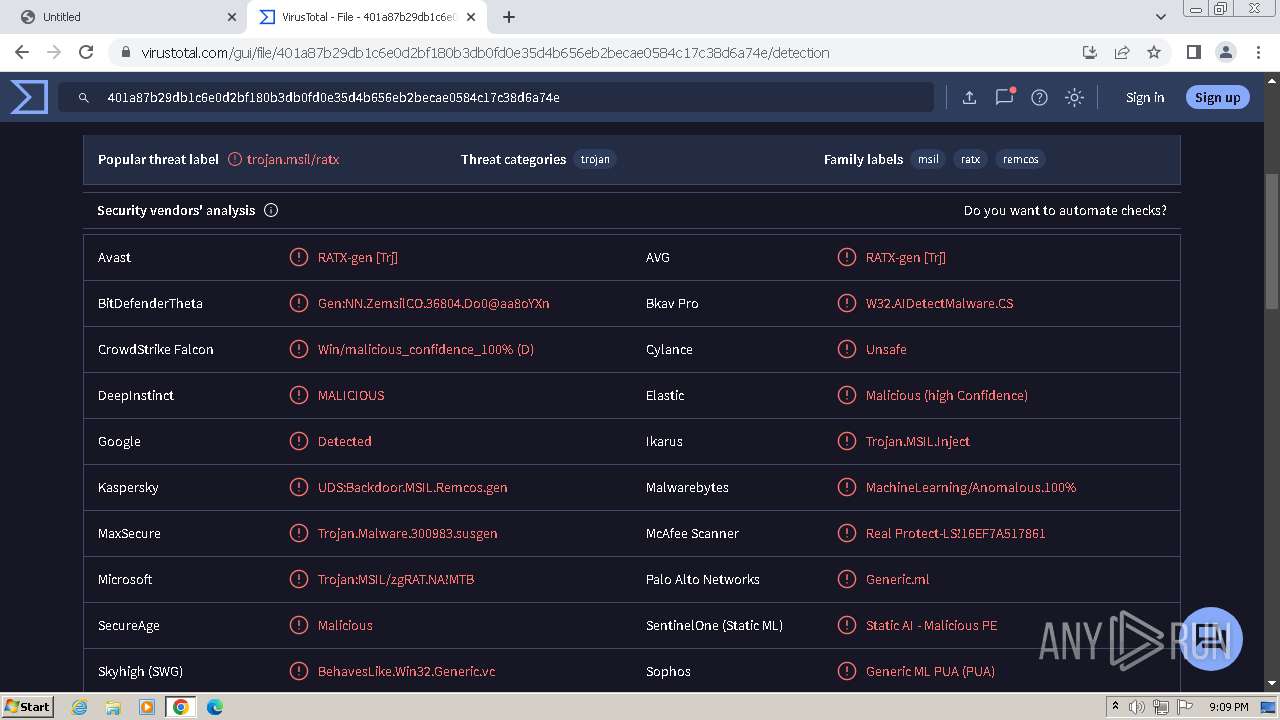The height and width of the screenshot is (720, 1280).
Task: Click the Palo Alto Networks vendor name
Action: (702, 579)
